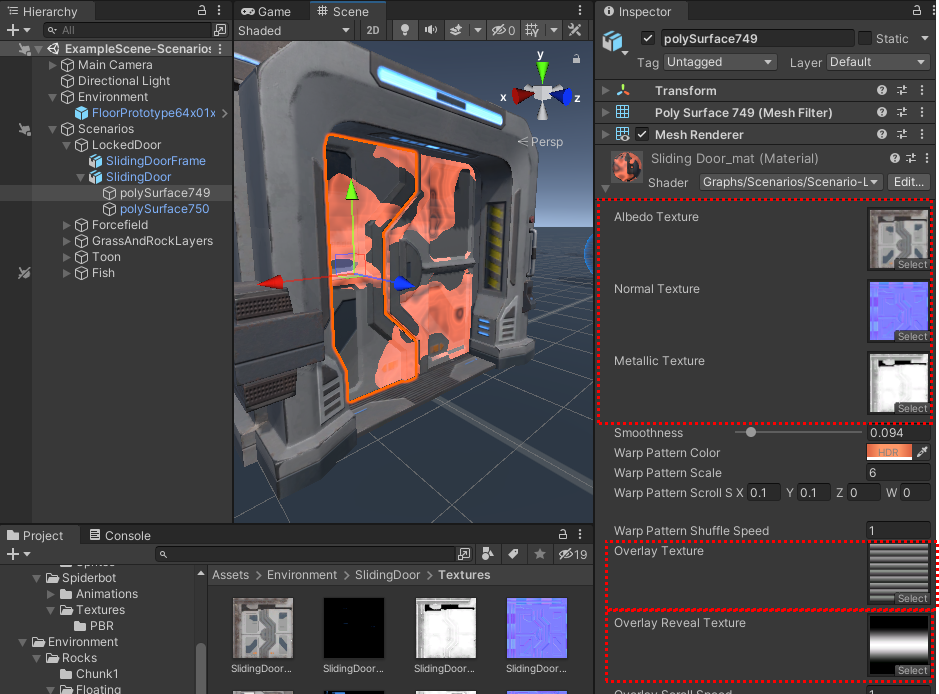The image size is (939, 694).
Task: Toggle scene lighting bulb icon
Action: click(405, 30)
